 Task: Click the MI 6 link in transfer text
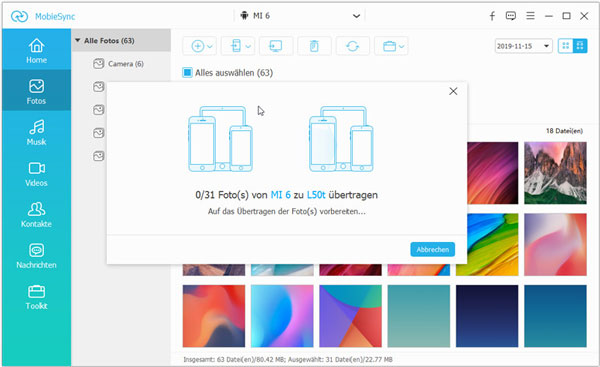click(x=280, y=195)
